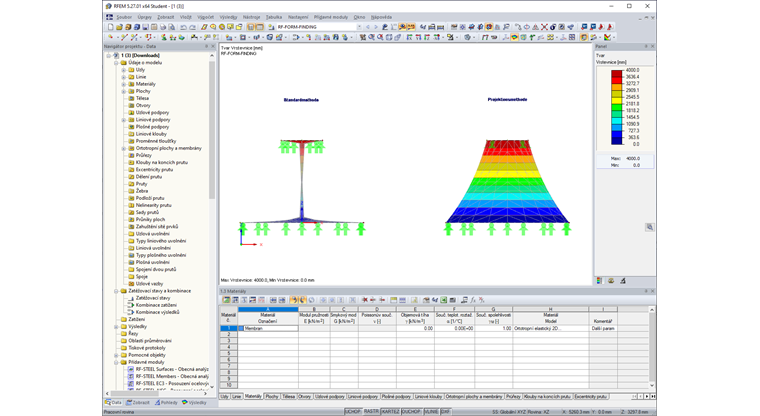760x416 pixels.
Task: Collapse the Přídavné moduly tree node
Action: pyautogui.click(x=116, y=362)
